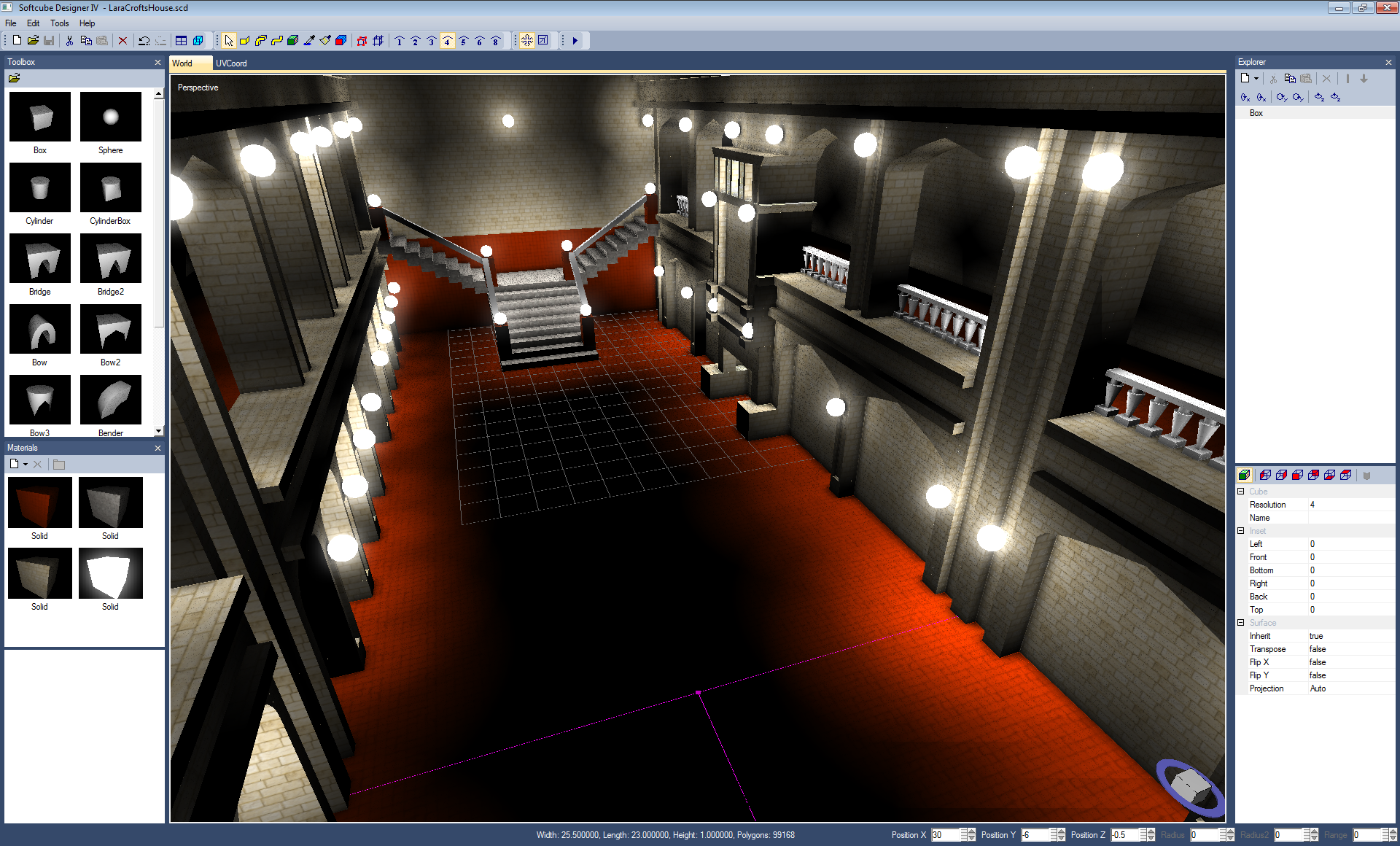This screenshot has width=1400, height=846.
Task: Open the Tools menu
Action: point(60,23)
